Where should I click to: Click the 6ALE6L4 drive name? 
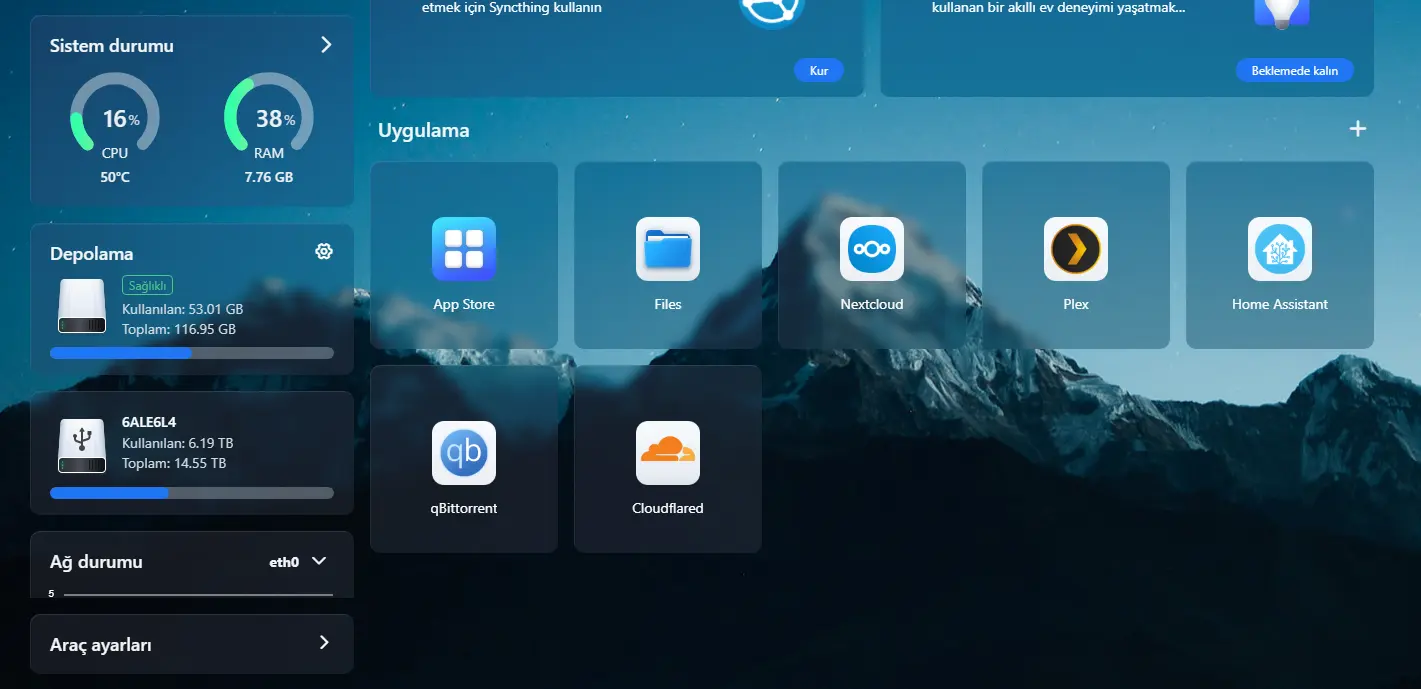tap(149, 422)
